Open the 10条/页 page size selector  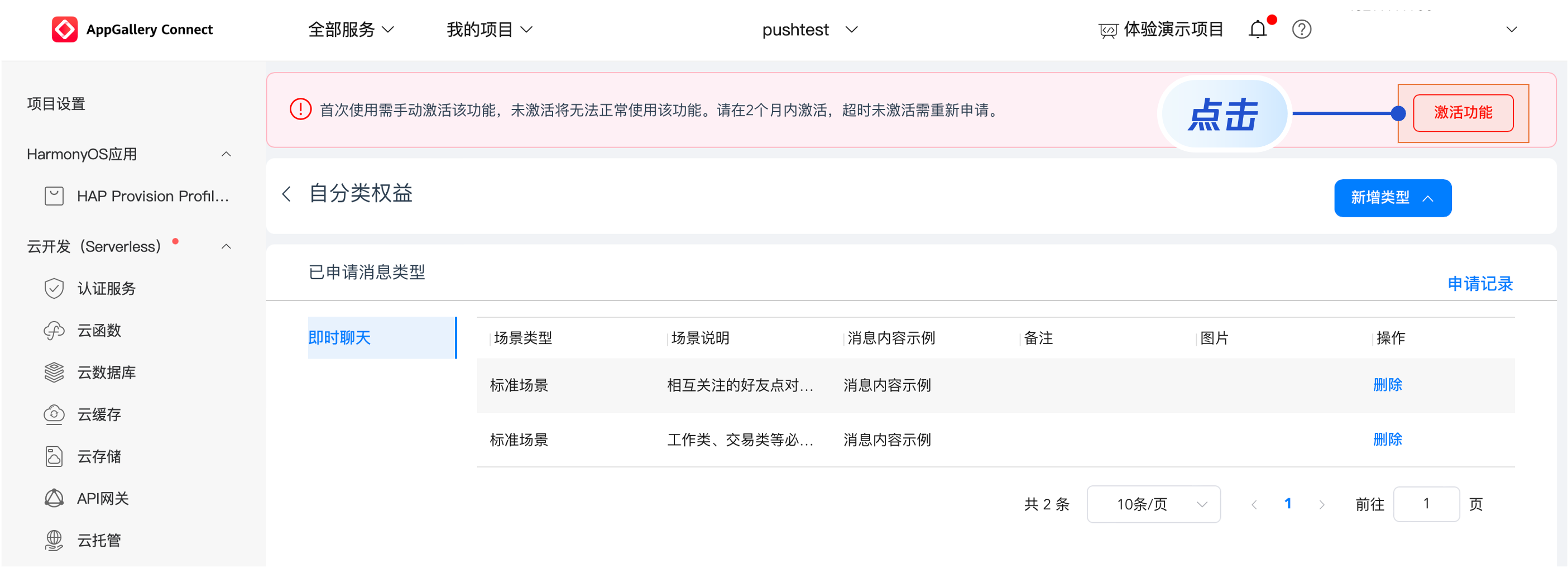[1153, 504]
